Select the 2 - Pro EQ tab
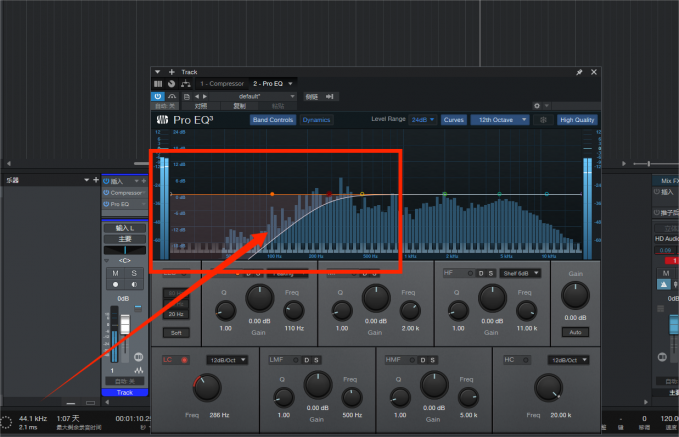Screen dimensions: 679x437 [x=268, y=84]
